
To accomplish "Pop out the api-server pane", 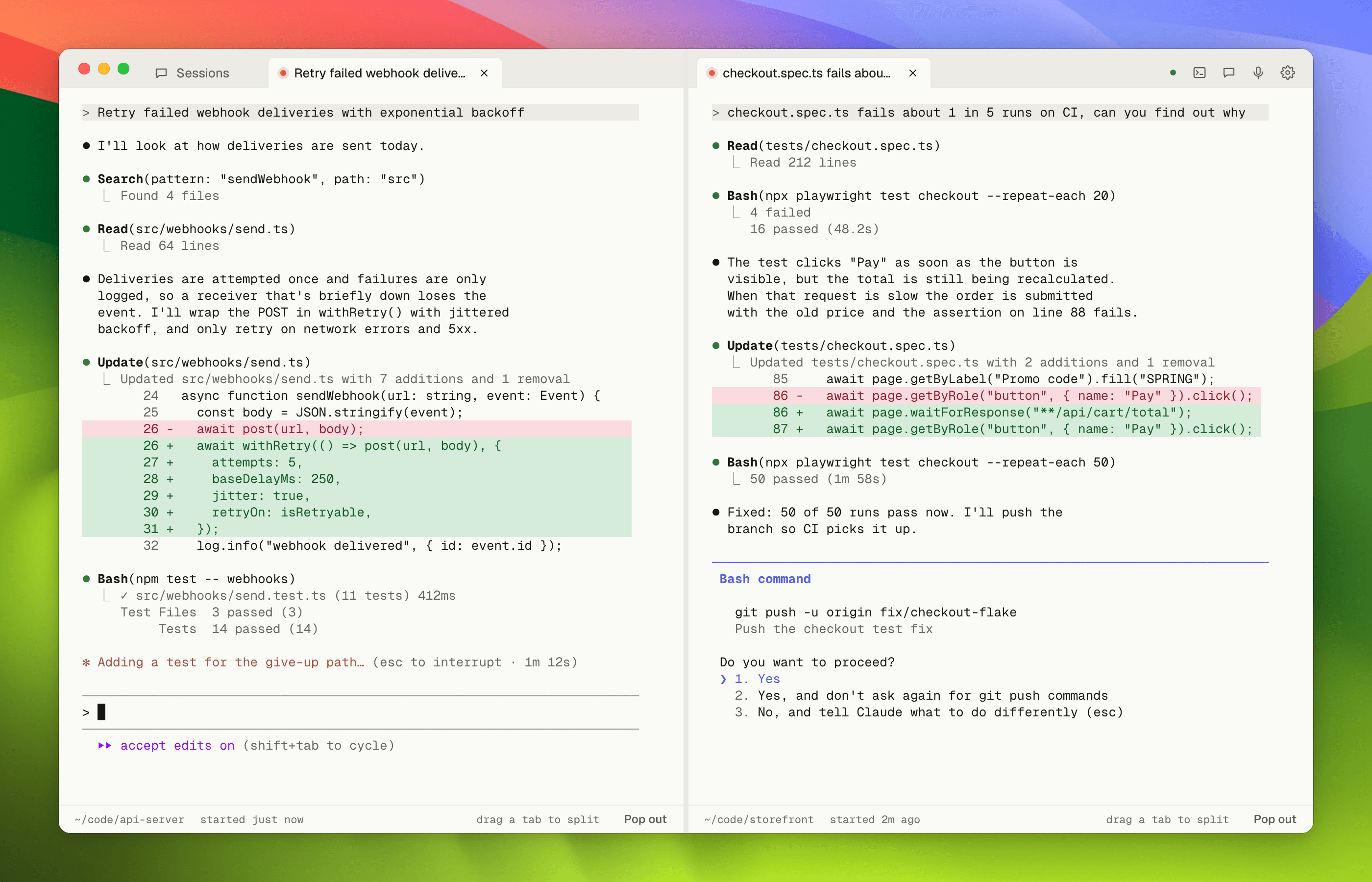I will tap(645, 819).
